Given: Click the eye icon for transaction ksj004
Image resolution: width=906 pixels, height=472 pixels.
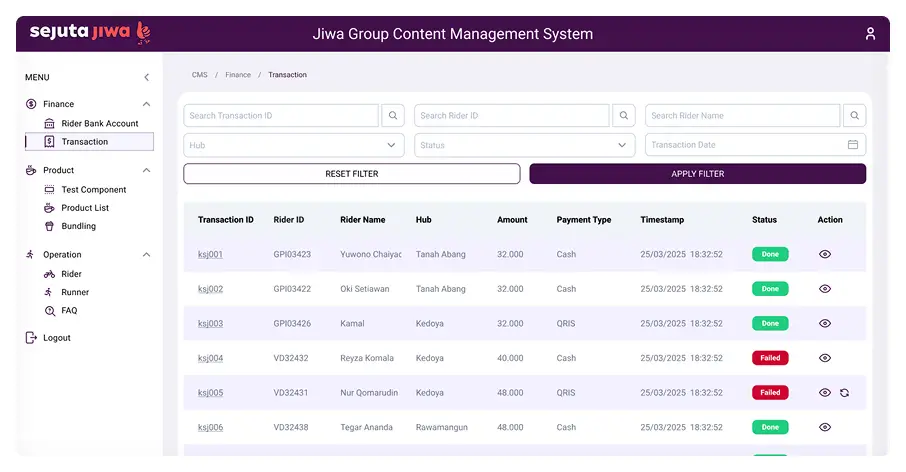Looking at the screenshot, I should 825,358.
